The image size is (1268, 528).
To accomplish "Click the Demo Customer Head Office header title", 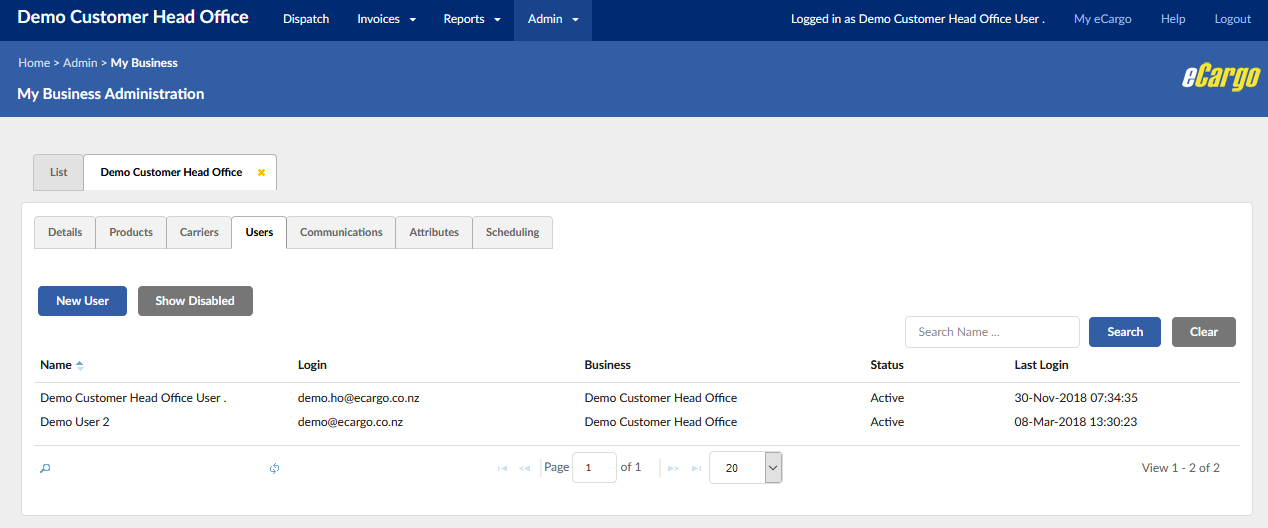I will (x=133, y=17).
